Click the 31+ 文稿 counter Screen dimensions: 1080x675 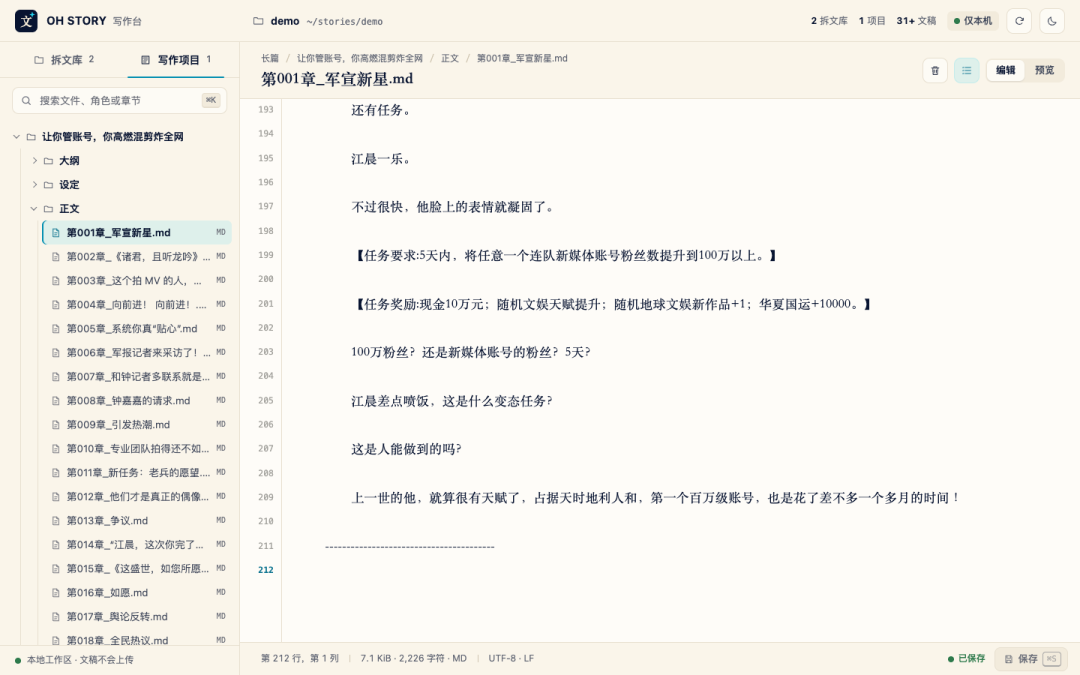pyautogui.click(x=916, y=21)
